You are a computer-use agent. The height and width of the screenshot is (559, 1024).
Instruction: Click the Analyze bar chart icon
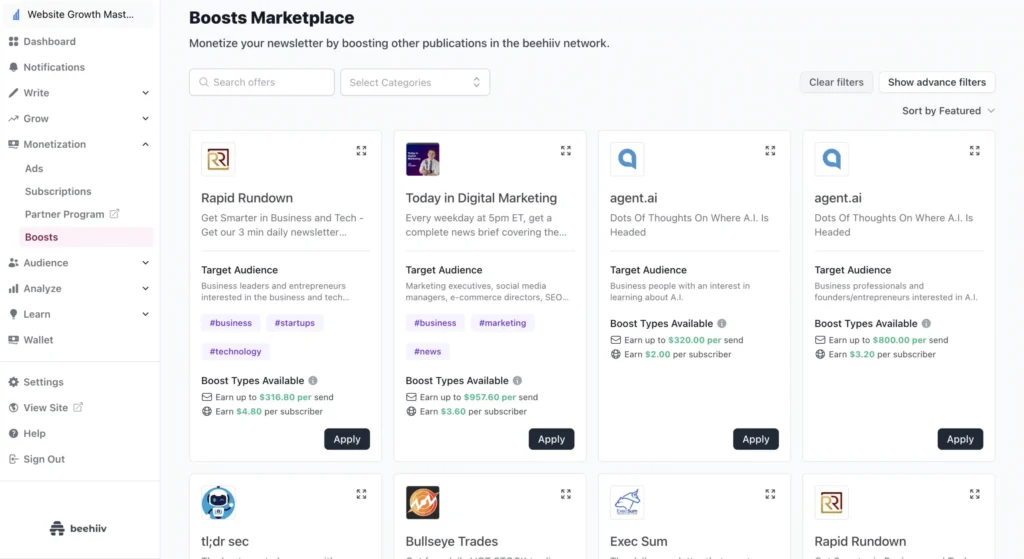coord(13,288)
